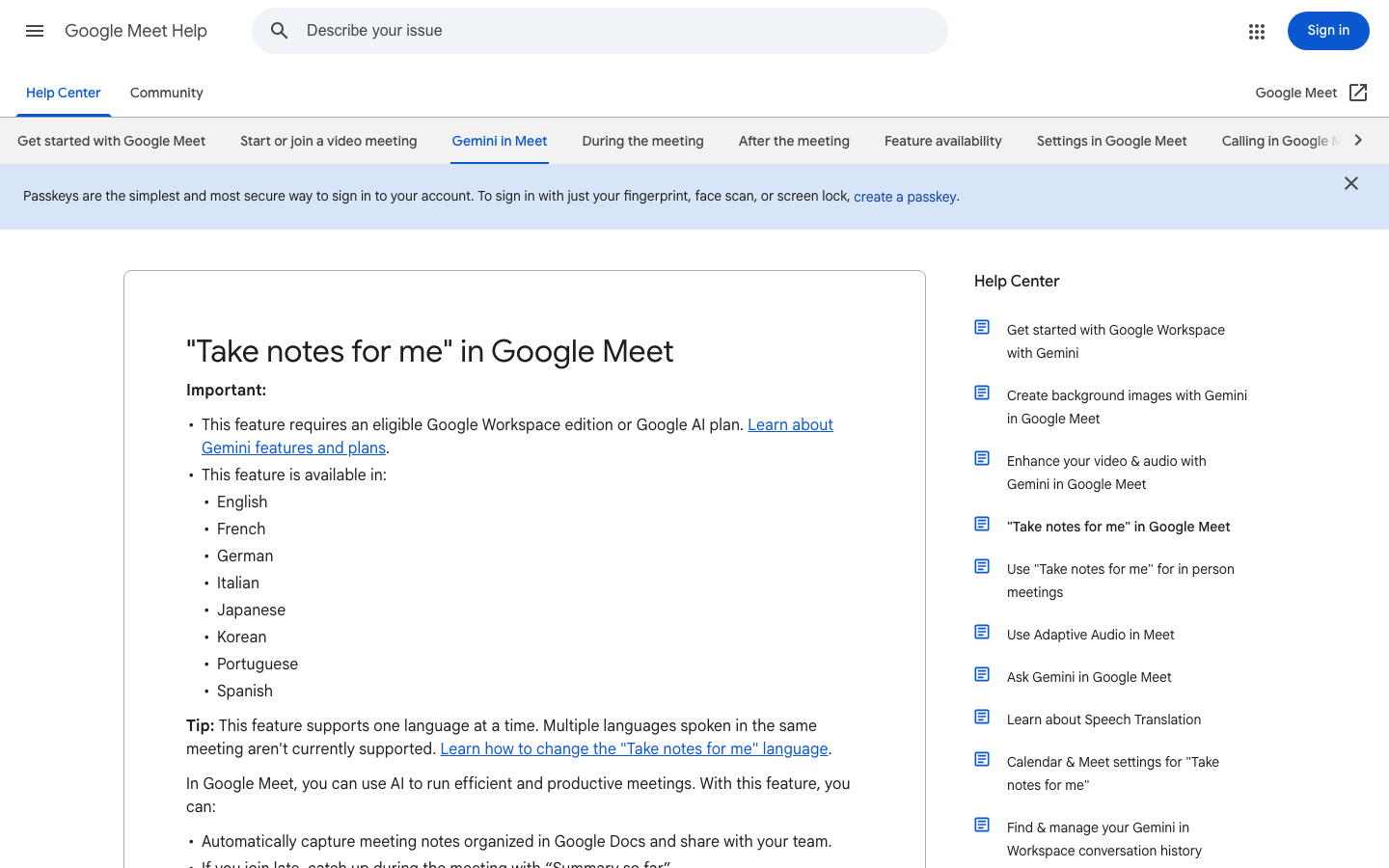Click article icon beside Learn about Speech Translation
The width and height of the screenshot is (1389, 868).
982,717
